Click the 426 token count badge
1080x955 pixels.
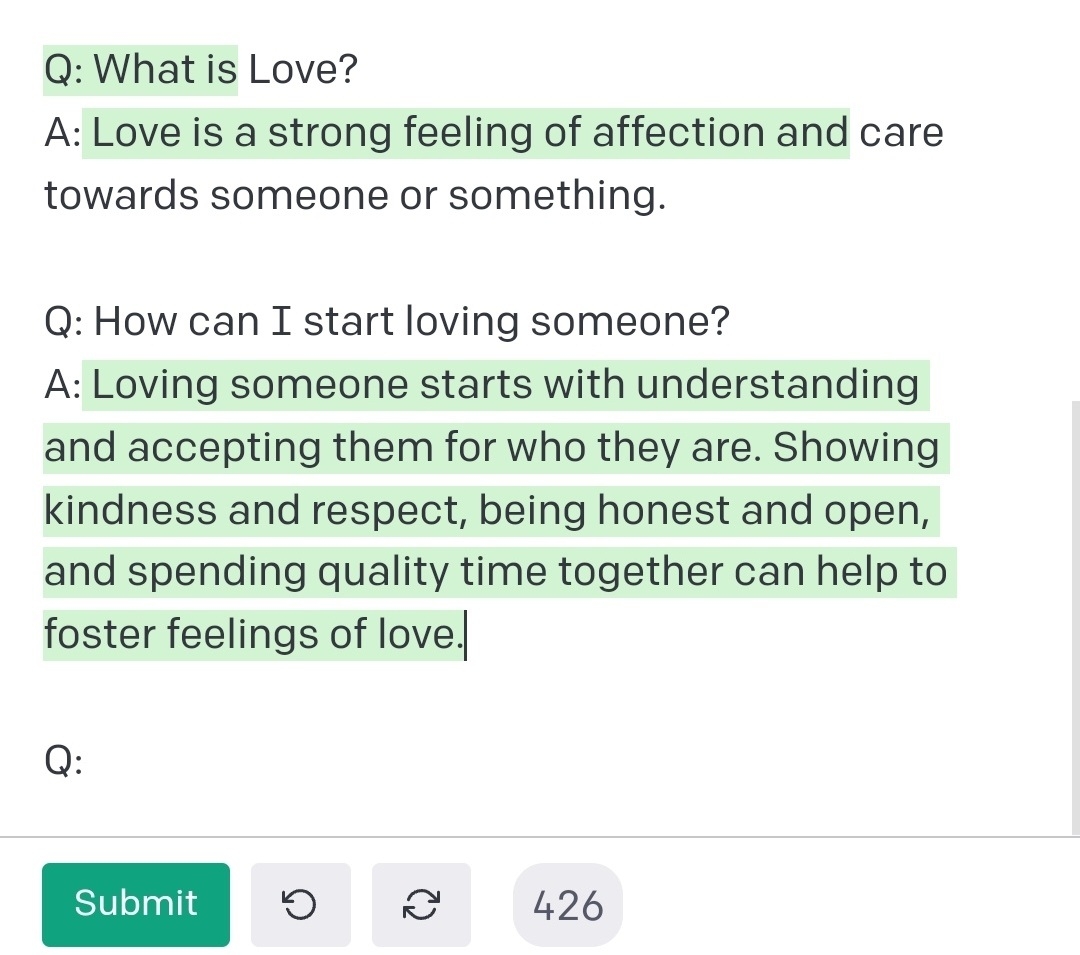(568, 905)
